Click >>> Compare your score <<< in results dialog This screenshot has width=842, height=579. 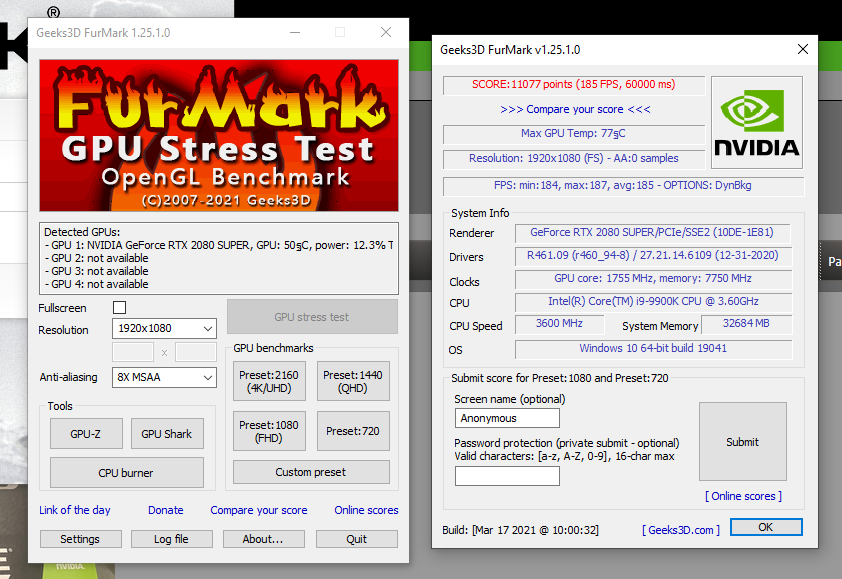pyautogui.click(x=575, y=109)
